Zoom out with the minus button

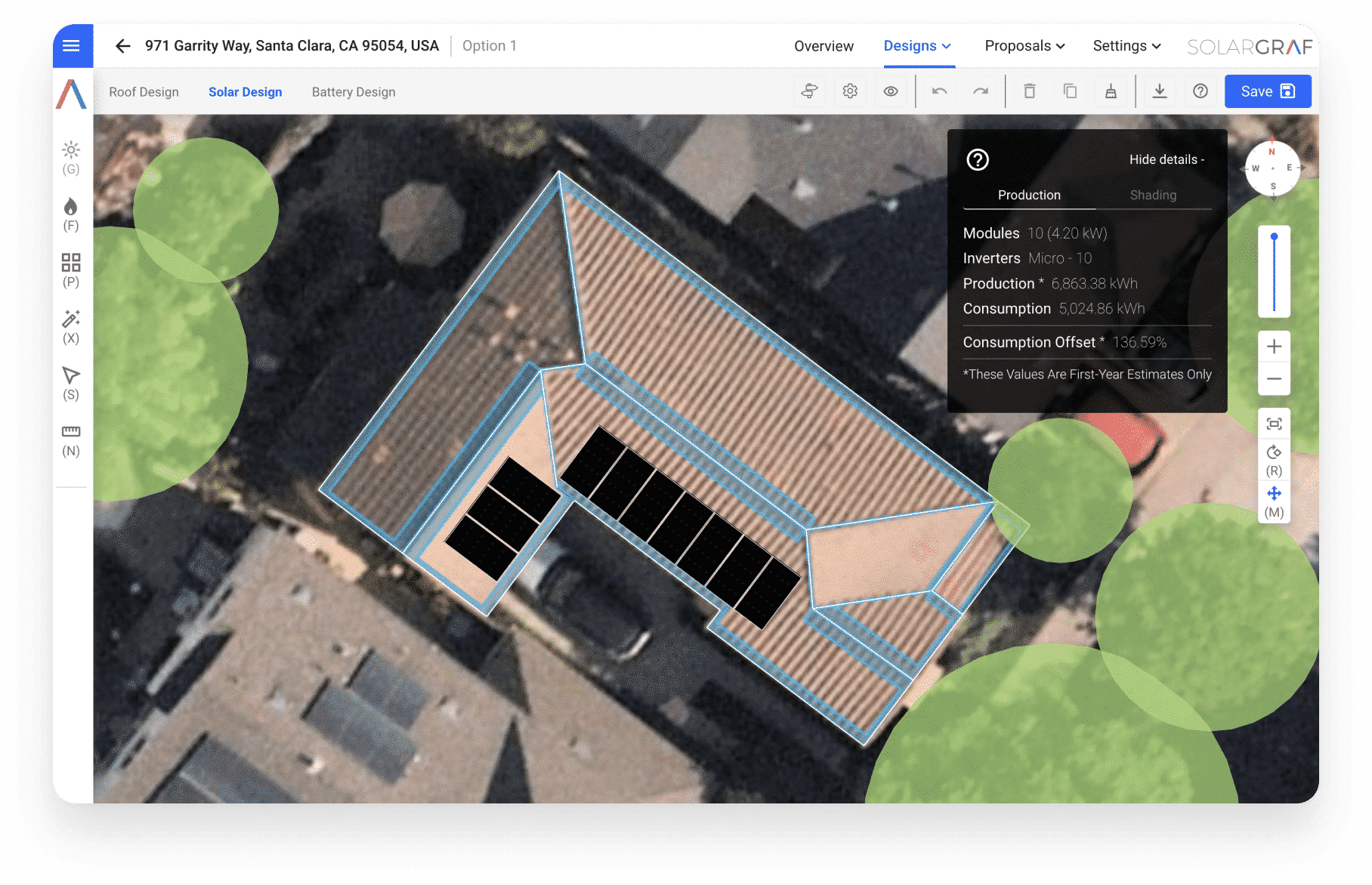click(1274, 379)
